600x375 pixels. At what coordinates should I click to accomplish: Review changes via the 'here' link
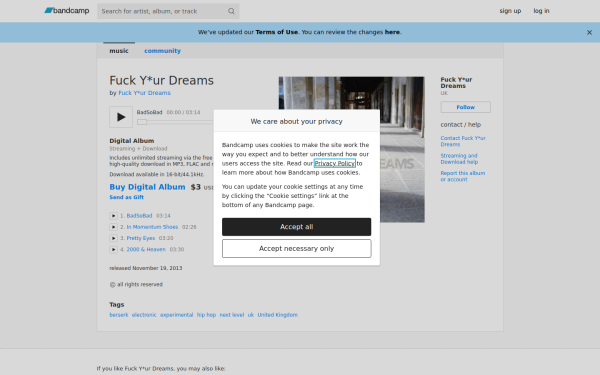(392, 32)
